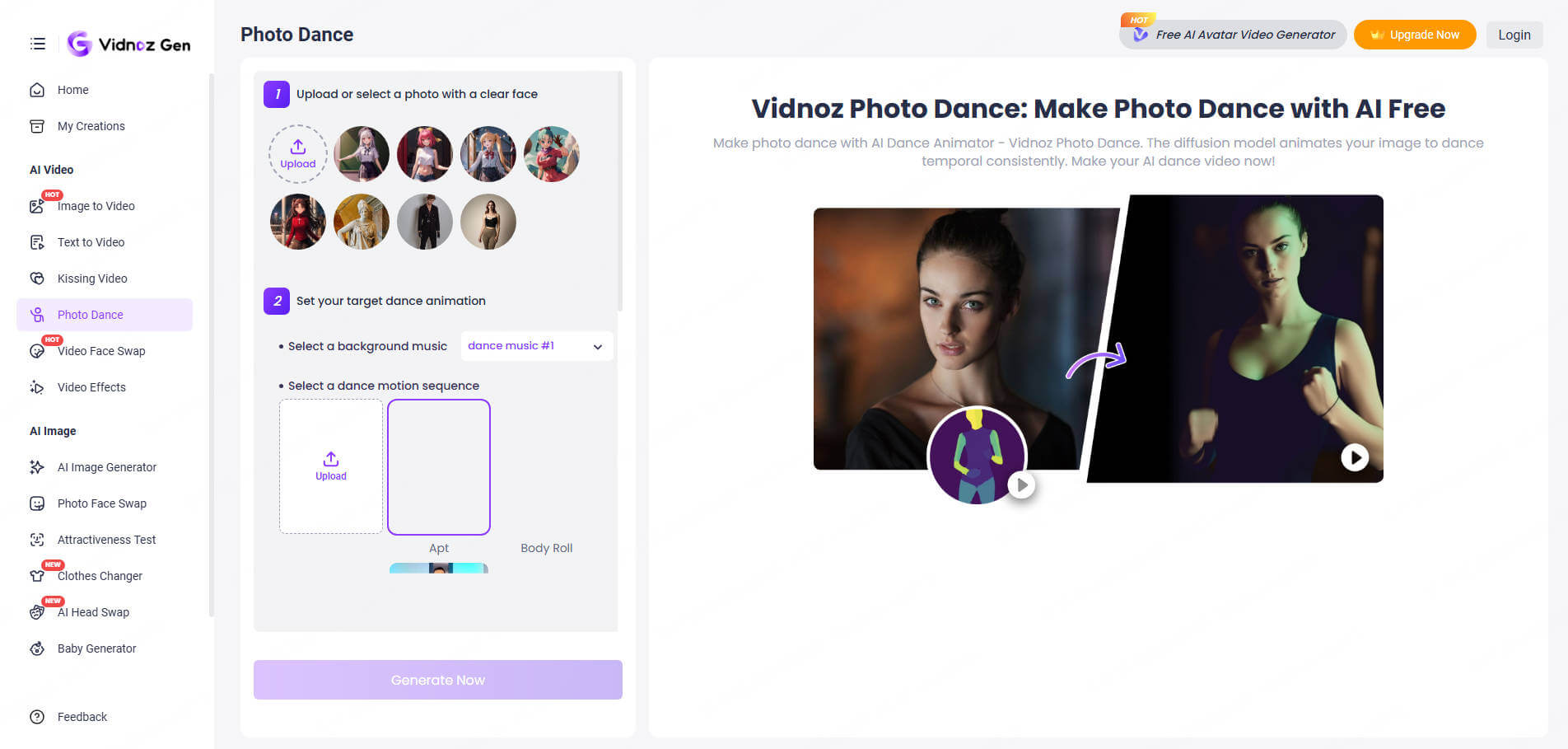Select blonde sailor-uniform anime sample photo
This screenshot has width=1568, height=749.
pyautogui.click(x=488, y=154)
